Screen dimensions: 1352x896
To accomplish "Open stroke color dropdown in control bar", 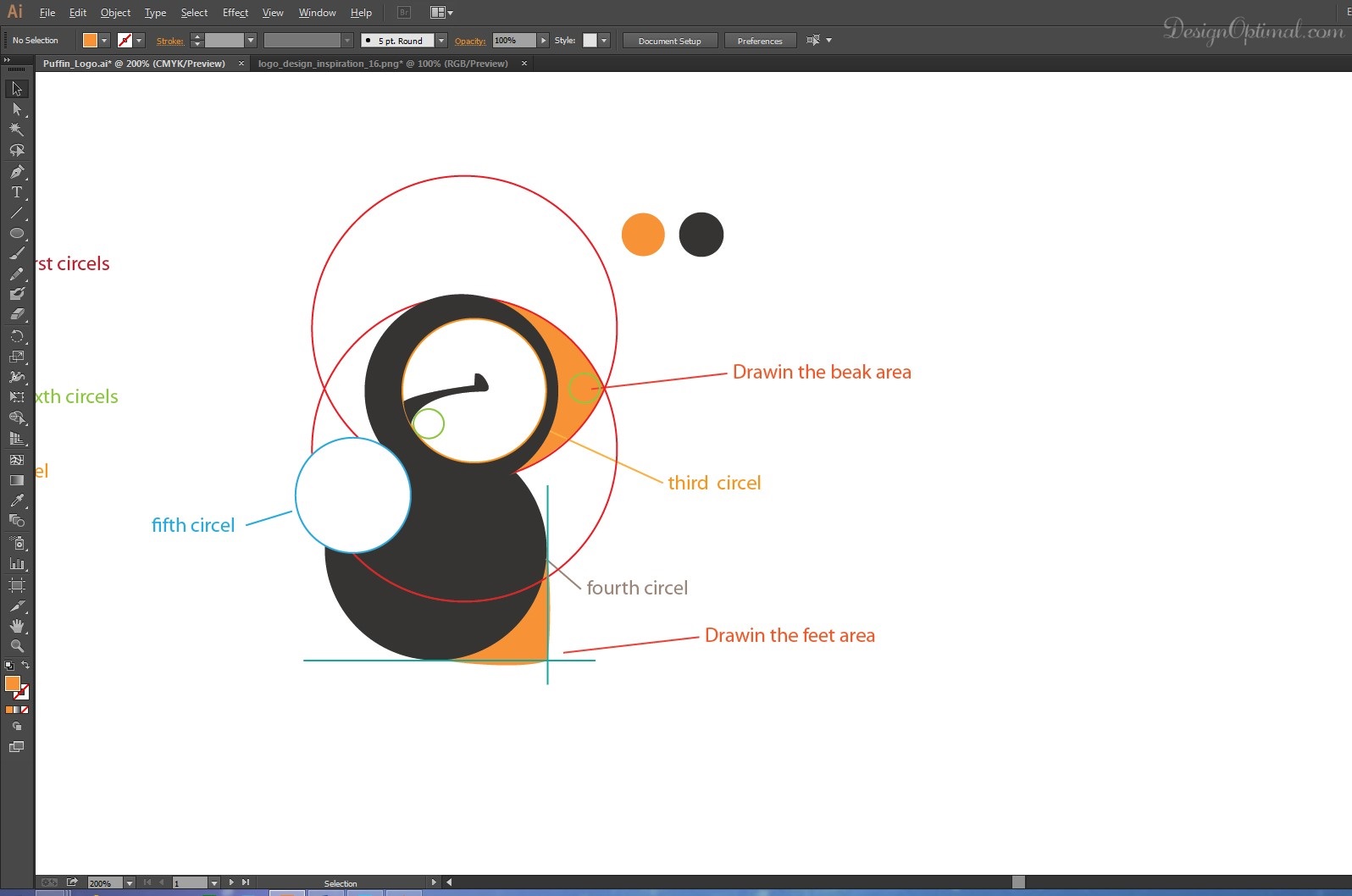I will tap(139, 41).
